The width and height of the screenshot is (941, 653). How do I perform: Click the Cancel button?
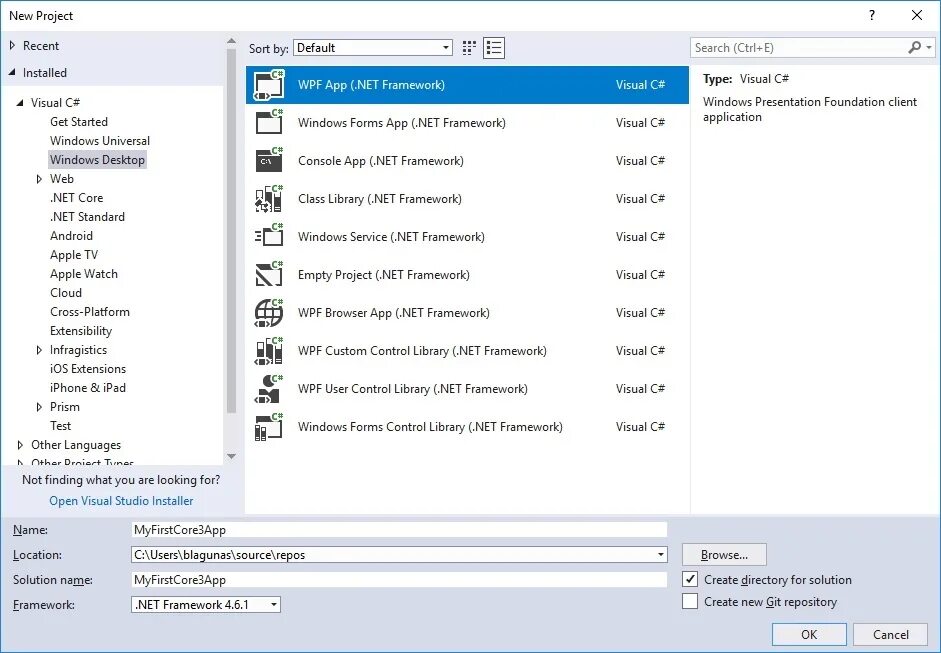pos(891,634)
